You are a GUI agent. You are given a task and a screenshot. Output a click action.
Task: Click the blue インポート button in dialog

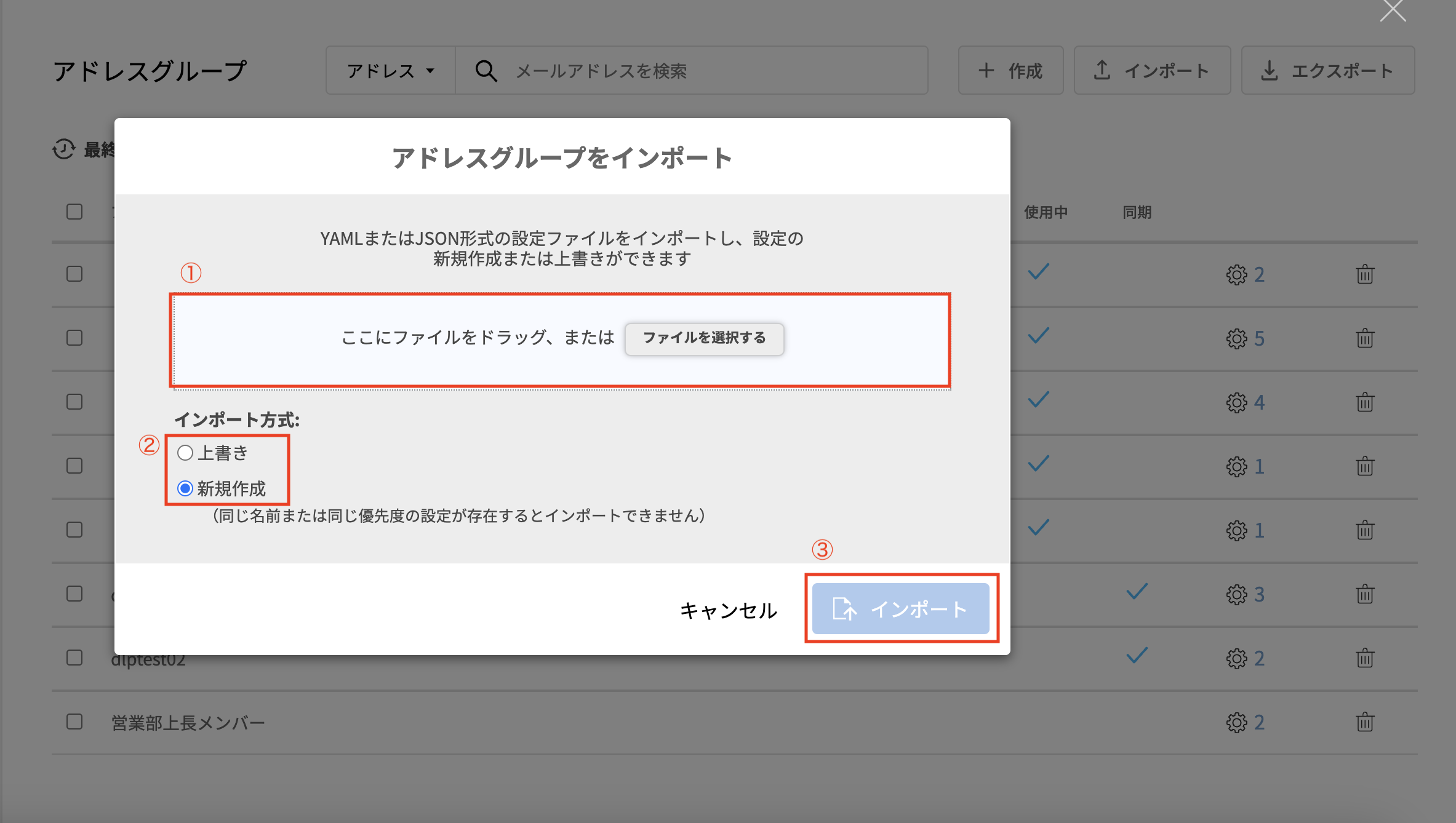tap(900, 609)
